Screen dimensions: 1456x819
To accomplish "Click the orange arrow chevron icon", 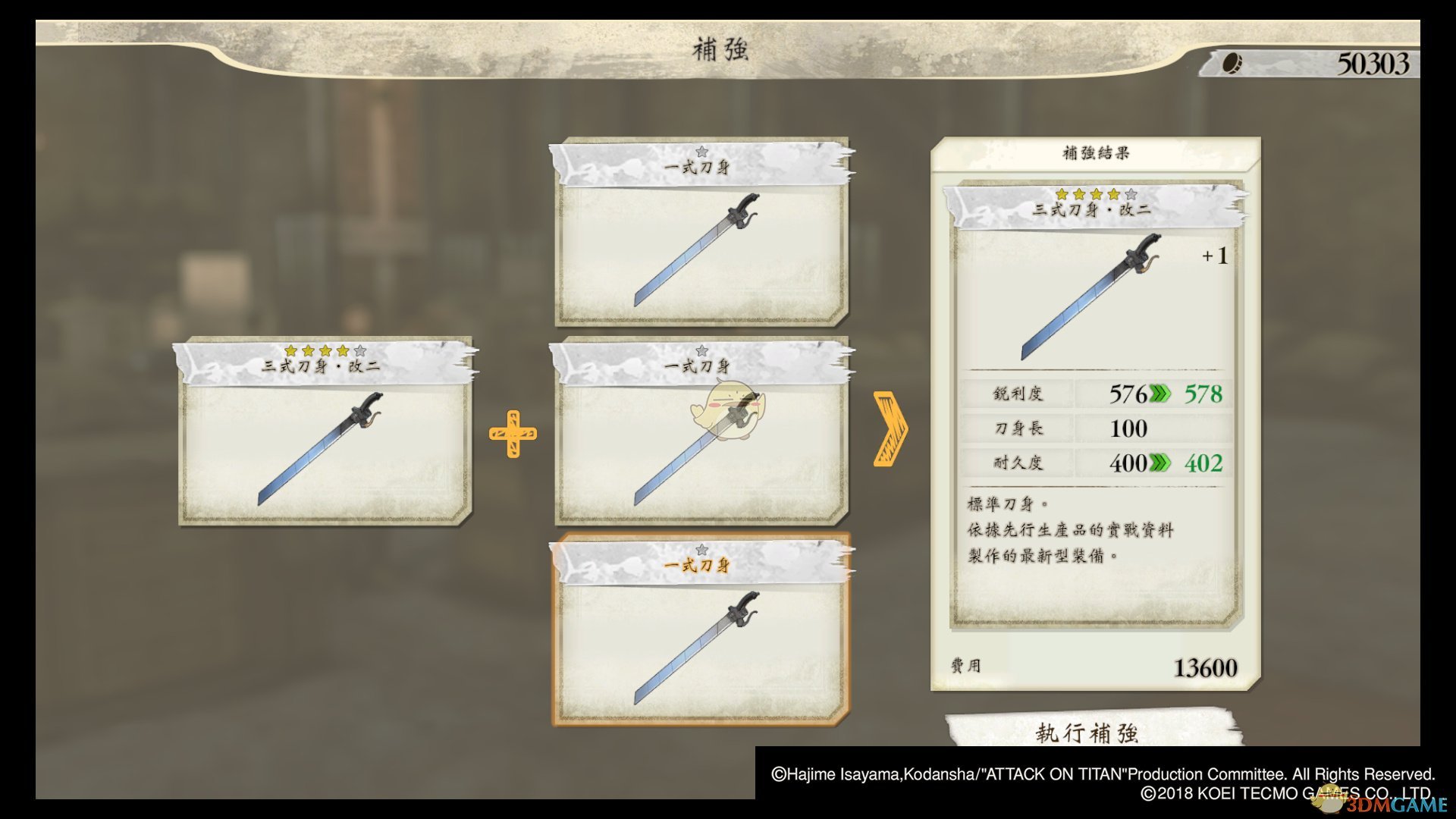I will click(890, 428).
